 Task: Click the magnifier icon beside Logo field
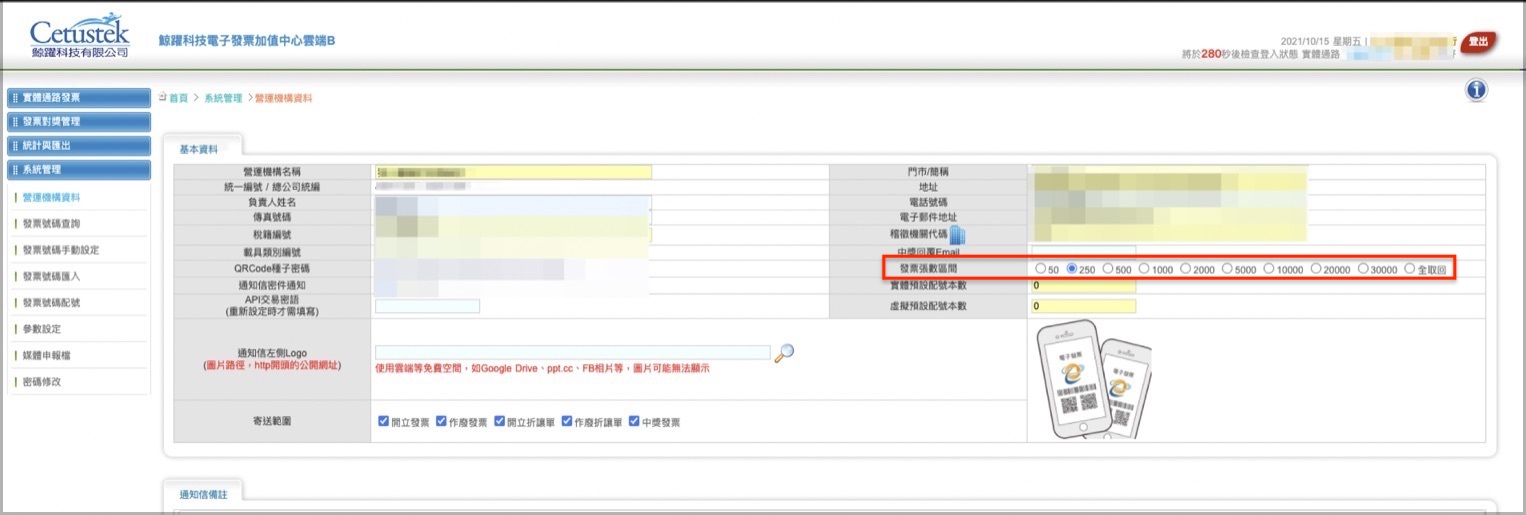pyautogui.click(x=785, y=352)
